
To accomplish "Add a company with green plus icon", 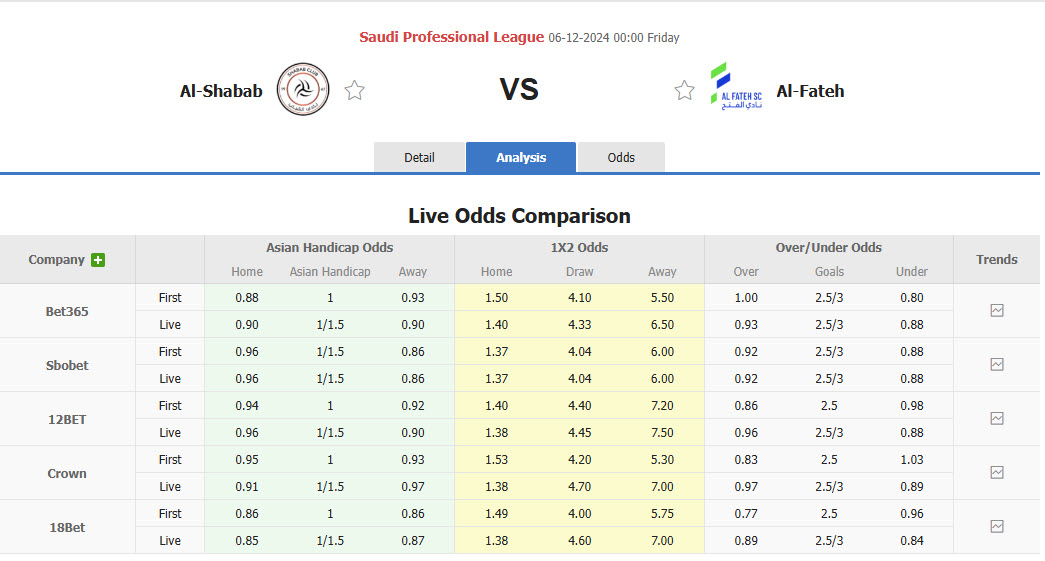I will (98, 260).
